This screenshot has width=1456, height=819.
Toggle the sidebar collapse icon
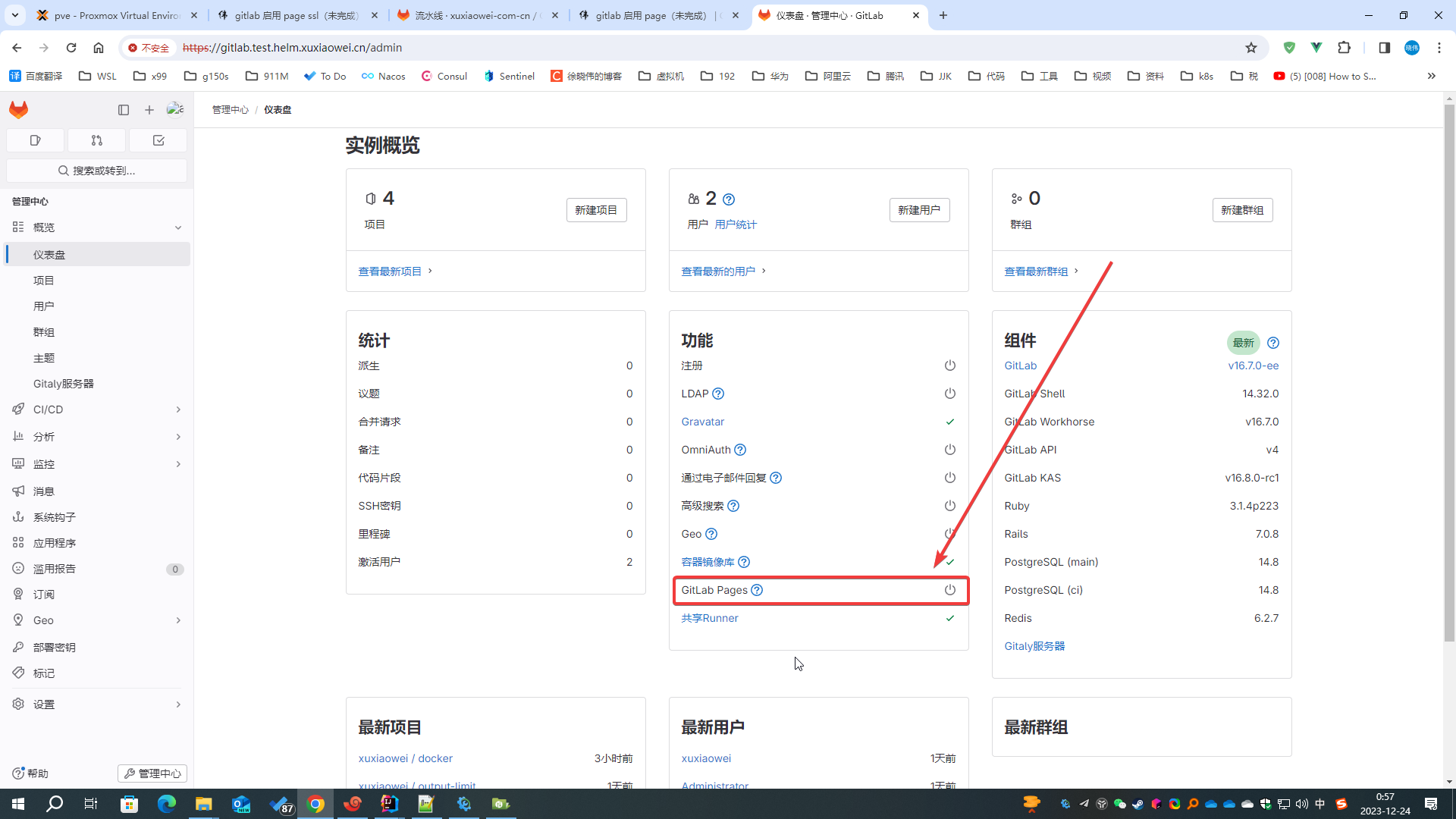coord(124,110)
